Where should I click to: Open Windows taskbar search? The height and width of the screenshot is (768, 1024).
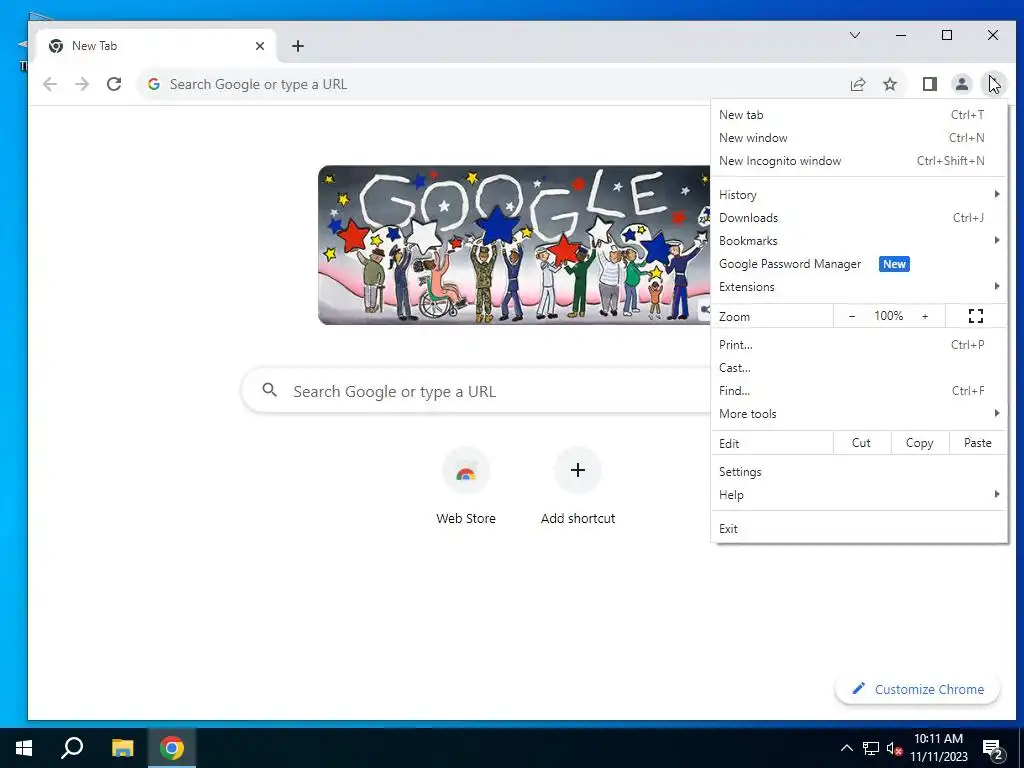(72, 748)
